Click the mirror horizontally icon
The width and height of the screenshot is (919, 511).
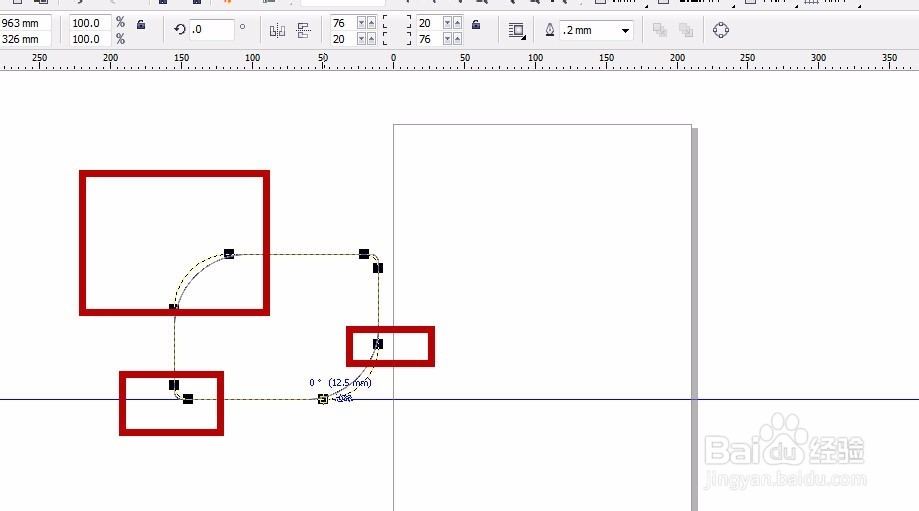click(277, 30)
